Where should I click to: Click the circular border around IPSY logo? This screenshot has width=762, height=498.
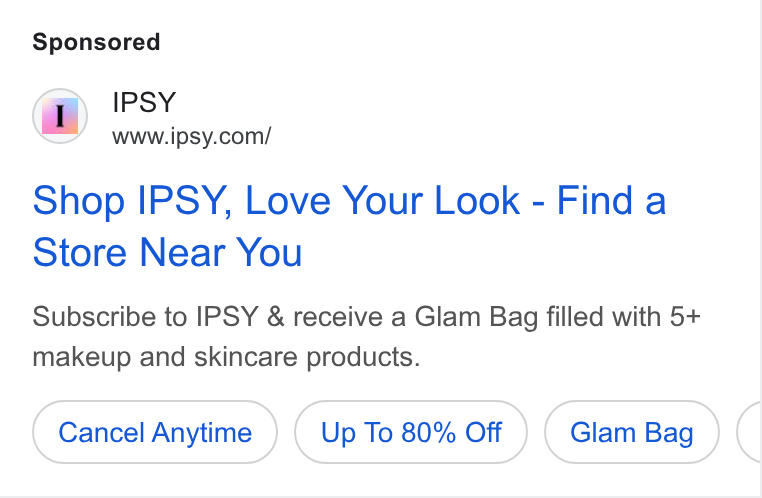[60, 116]
